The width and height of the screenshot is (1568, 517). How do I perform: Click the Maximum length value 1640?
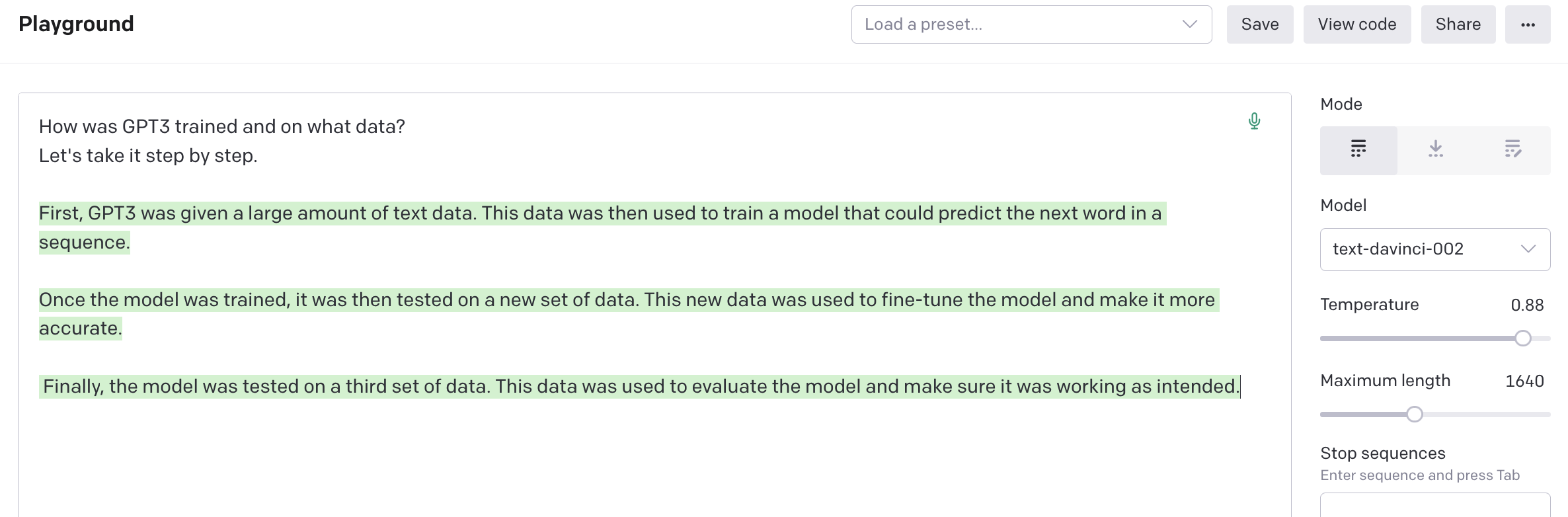[x=1524, y=381]
